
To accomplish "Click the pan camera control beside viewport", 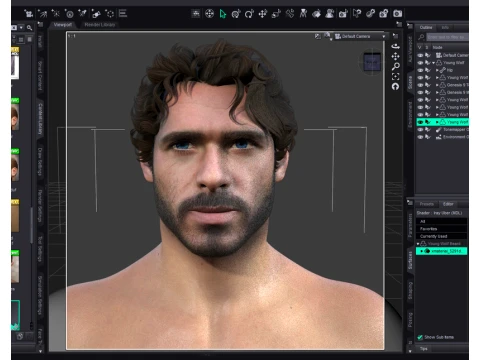I will coord(395,56).
